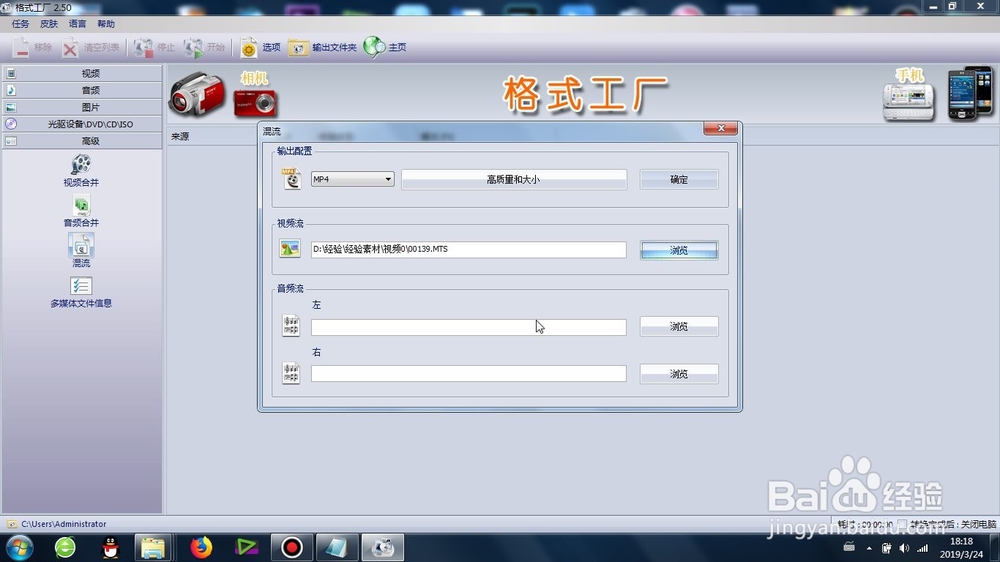Open the 语言 language menu

(77, 24)
